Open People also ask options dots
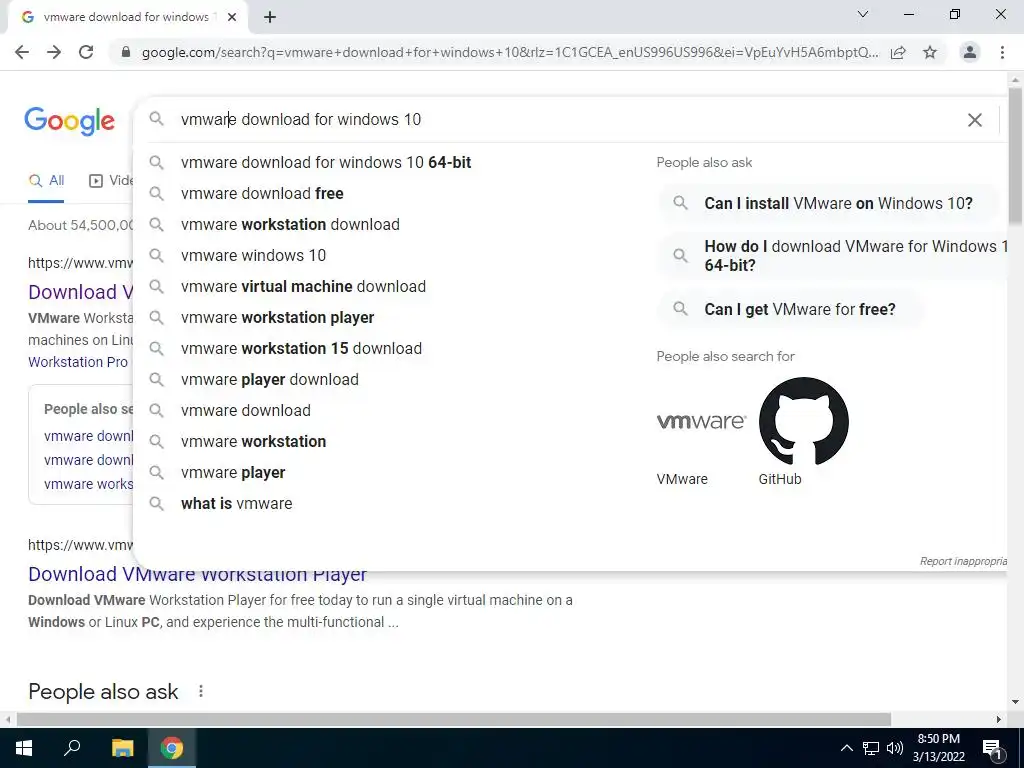 [200, 691]
